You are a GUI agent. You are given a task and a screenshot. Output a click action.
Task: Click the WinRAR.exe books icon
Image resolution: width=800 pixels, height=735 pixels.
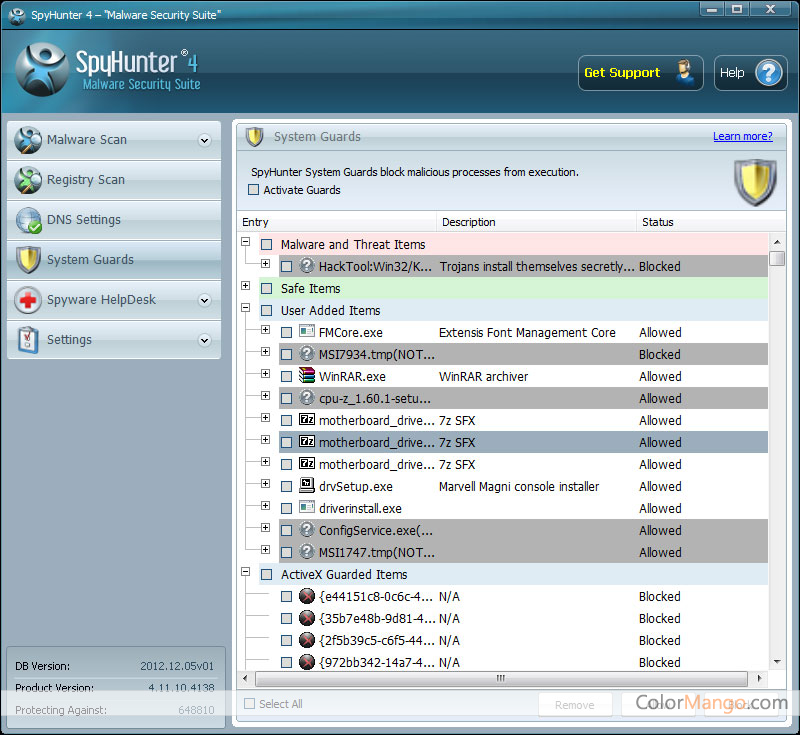(x=307, y=375)
